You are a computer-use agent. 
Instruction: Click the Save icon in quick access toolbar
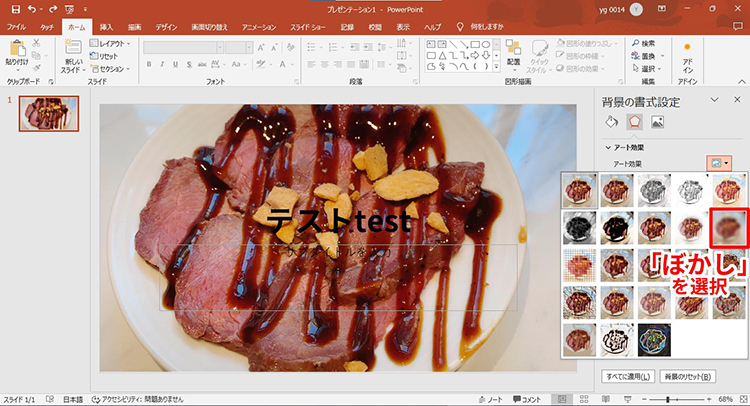click(14, 8)
